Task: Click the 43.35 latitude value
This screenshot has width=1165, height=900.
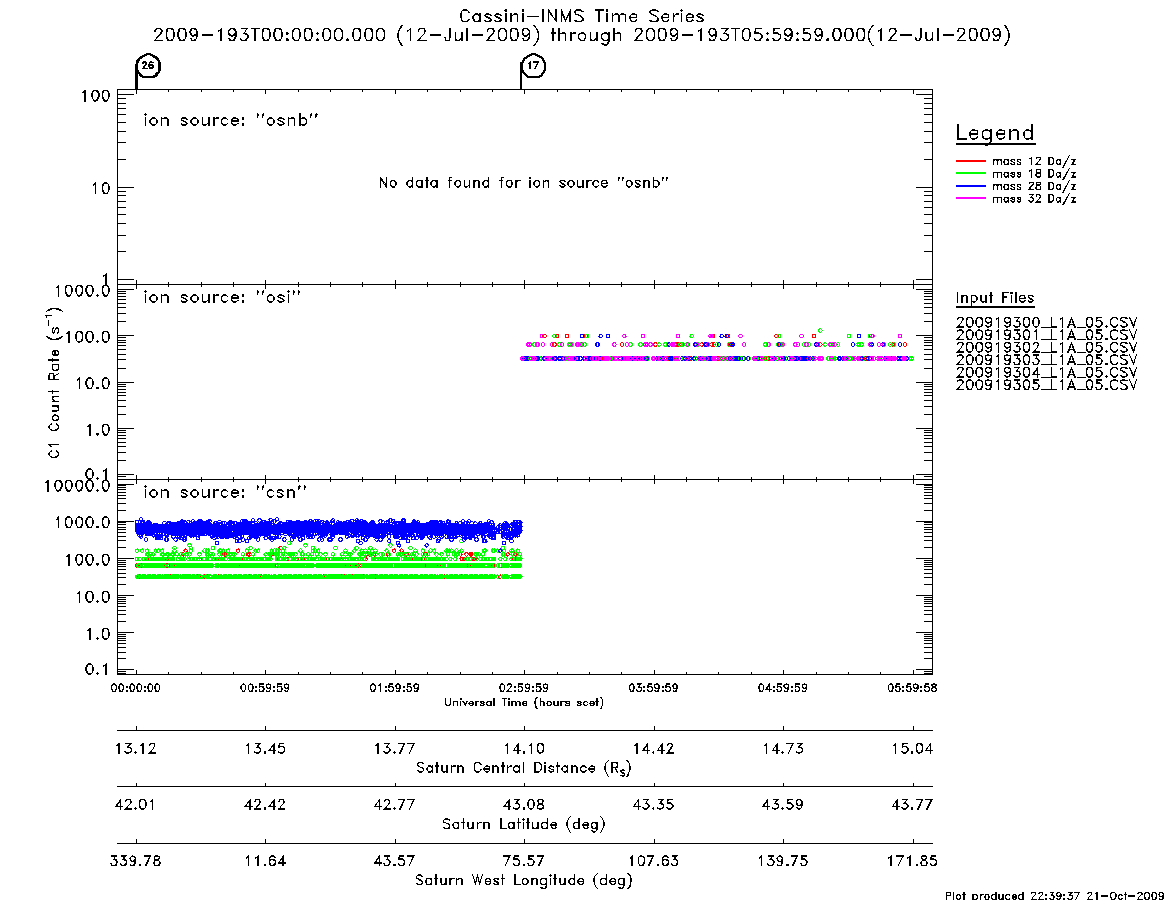Action: pyautogui.click(x=653, y=805)
